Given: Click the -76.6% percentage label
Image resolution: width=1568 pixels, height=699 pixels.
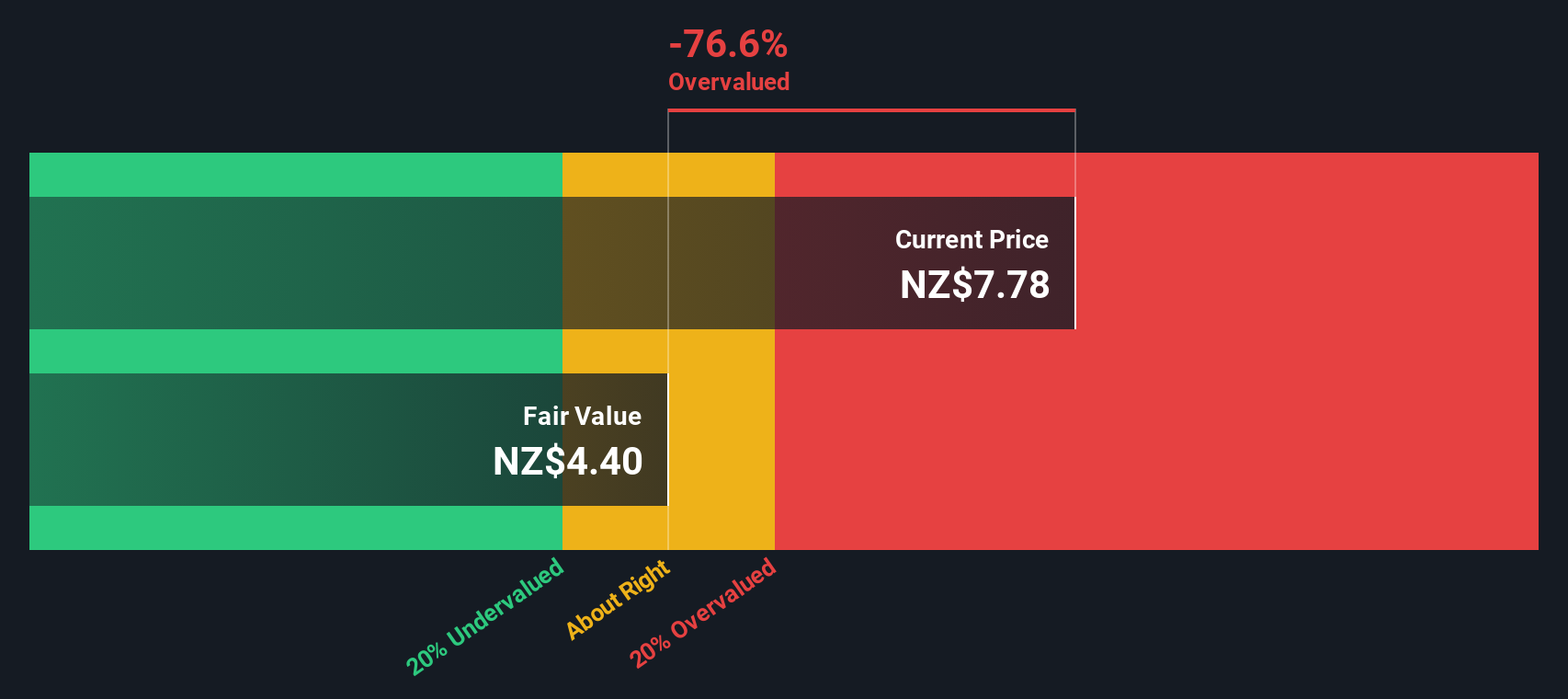Looking at the screenshot, I should pos(728,43).
